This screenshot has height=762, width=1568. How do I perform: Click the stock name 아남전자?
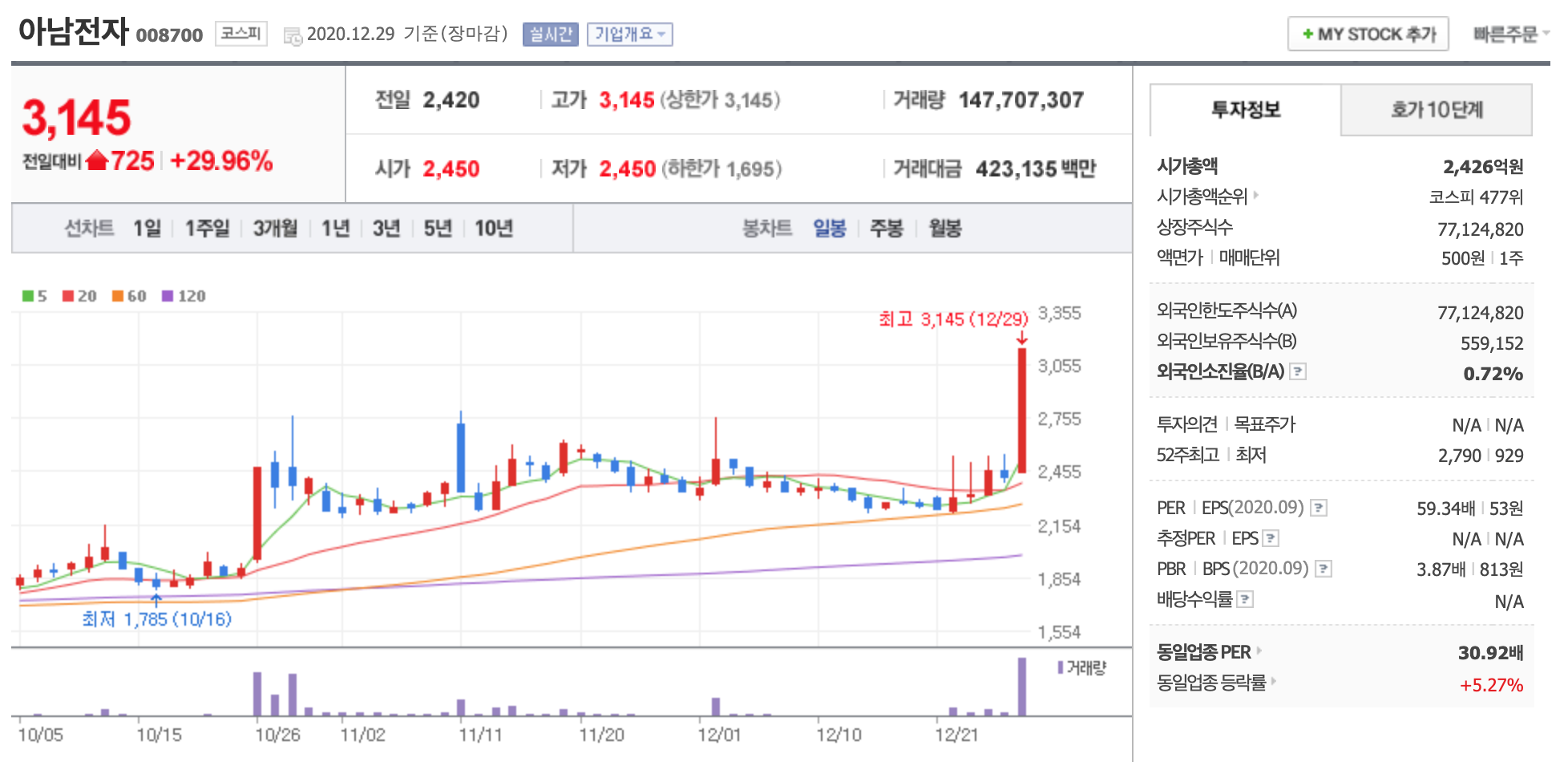[73, 32]
